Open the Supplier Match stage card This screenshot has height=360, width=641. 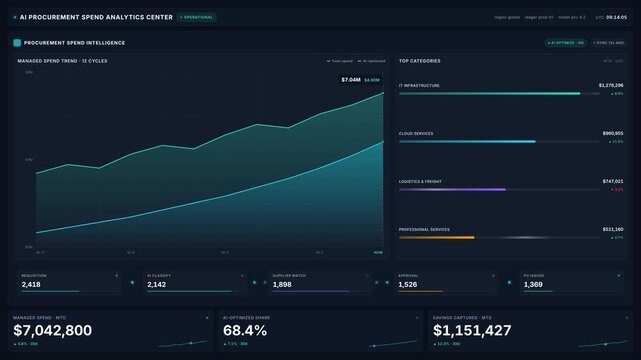[320, 282]
